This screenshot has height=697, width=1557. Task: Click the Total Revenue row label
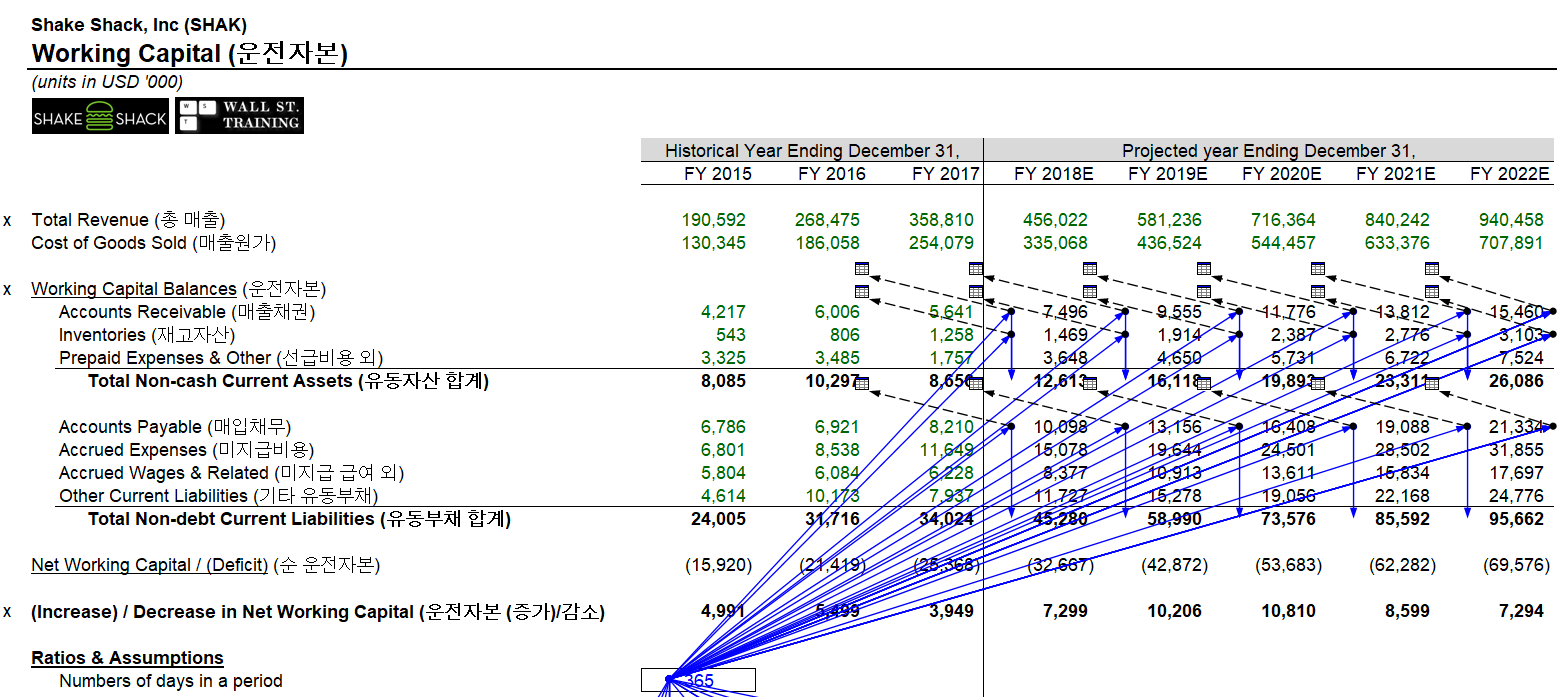tap(128, 220)
